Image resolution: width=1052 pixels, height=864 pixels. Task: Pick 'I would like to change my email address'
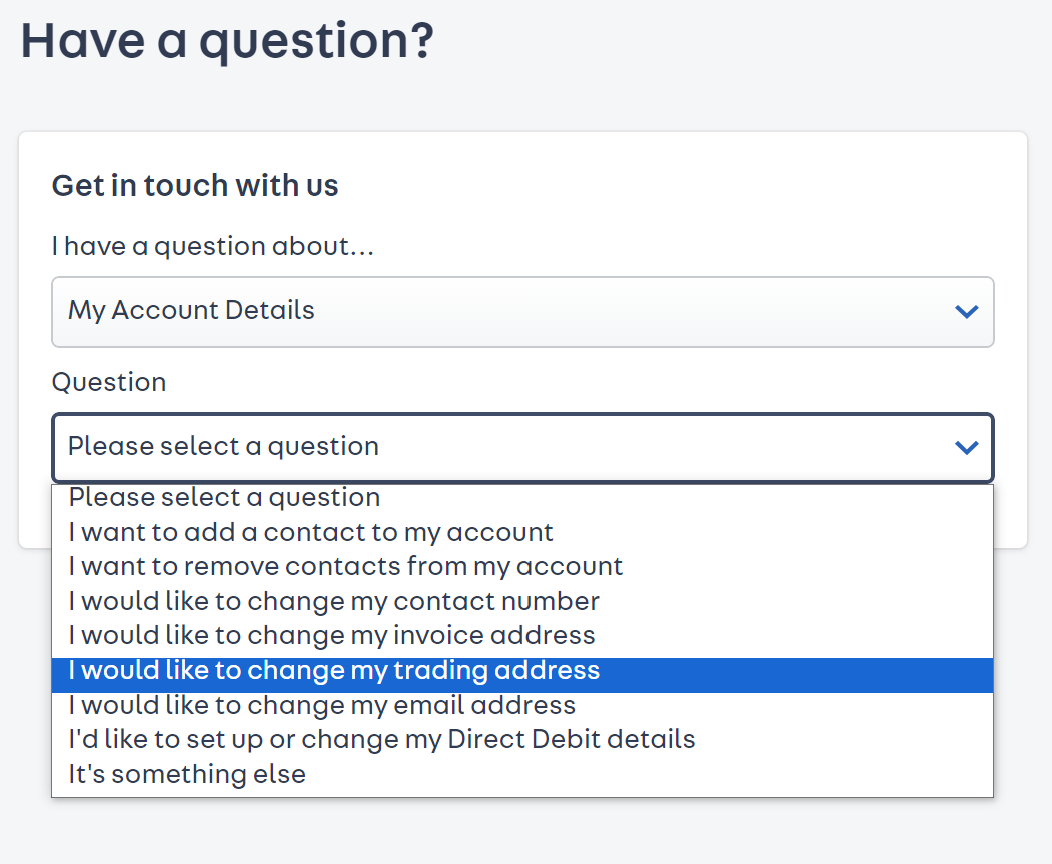pos(320,705)
